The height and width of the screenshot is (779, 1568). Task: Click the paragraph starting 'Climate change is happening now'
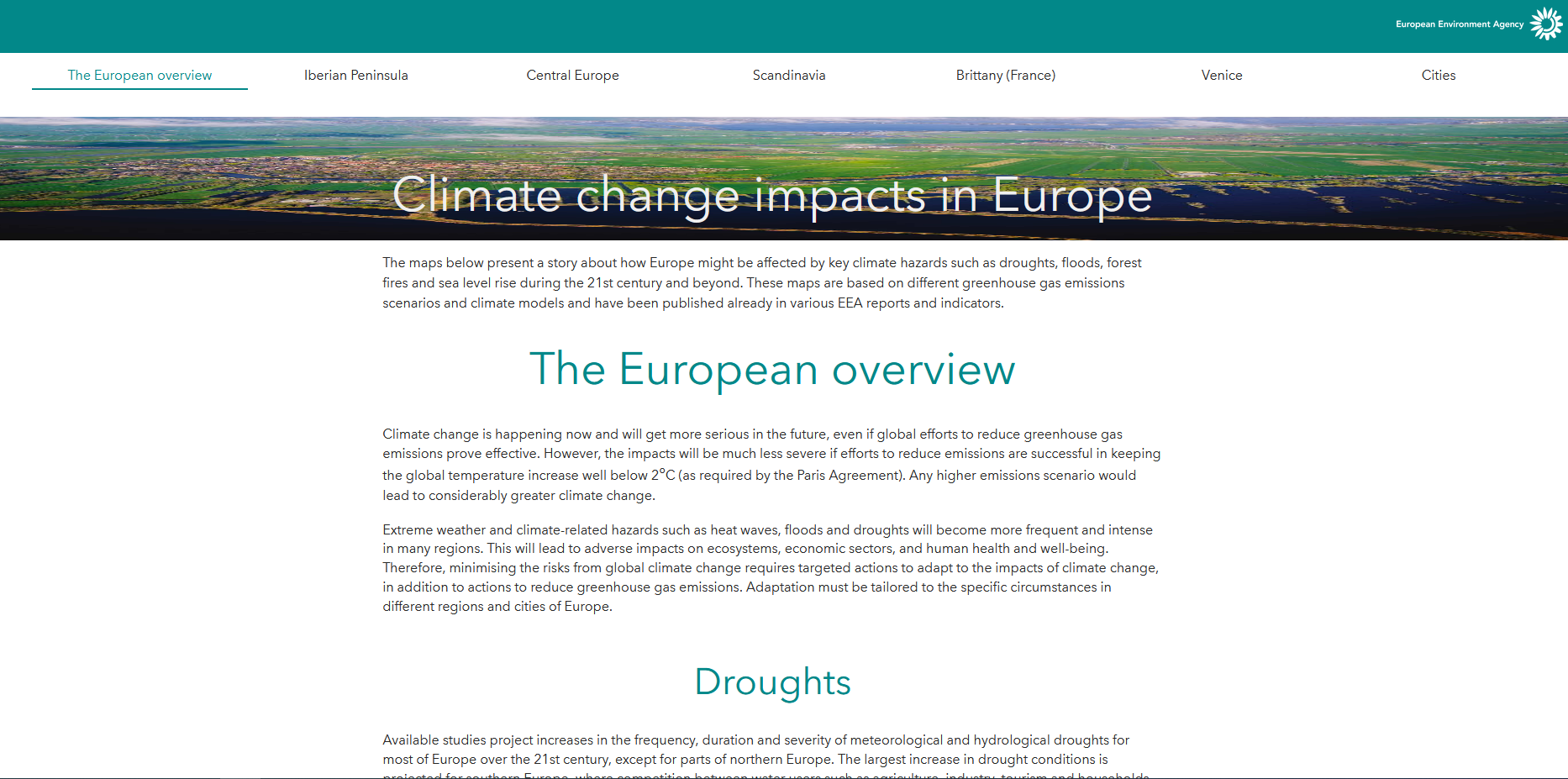[x=771, y=465]
